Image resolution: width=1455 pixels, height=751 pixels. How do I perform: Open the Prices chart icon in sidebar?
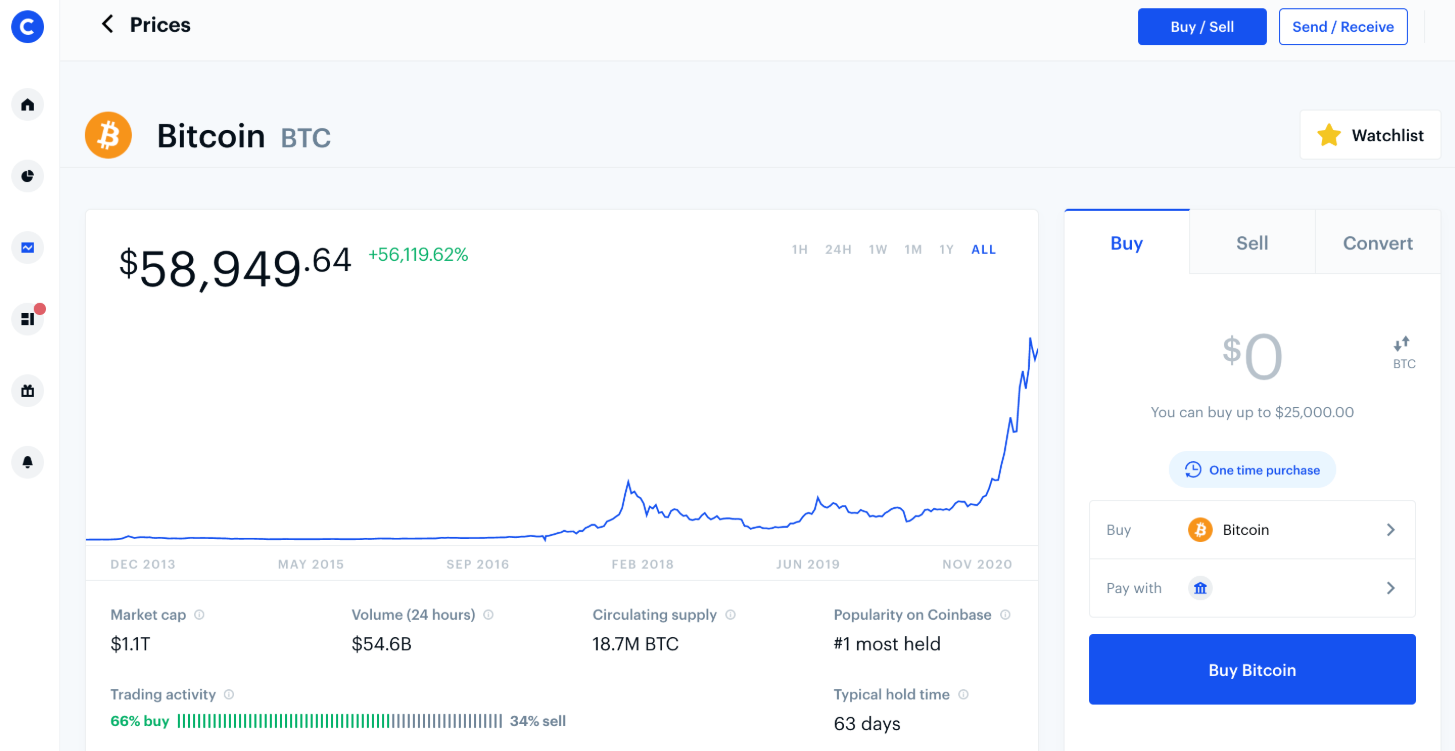click(x=27, y=247)
